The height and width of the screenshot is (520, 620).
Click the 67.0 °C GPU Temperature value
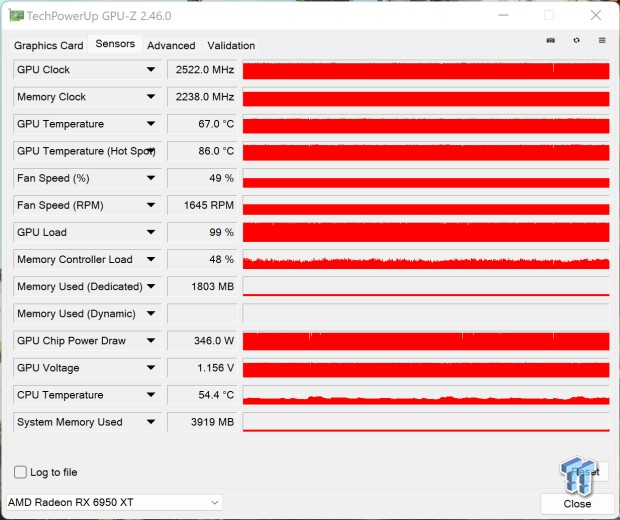tap(202, 124)
